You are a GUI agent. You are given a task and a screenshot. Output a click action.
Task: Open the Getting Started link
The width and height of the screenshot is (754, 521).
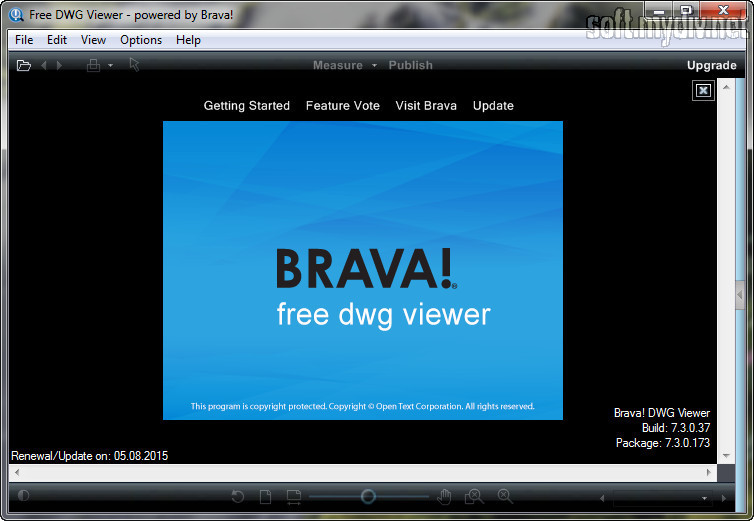pyautogui.click(x=247, y=105)
